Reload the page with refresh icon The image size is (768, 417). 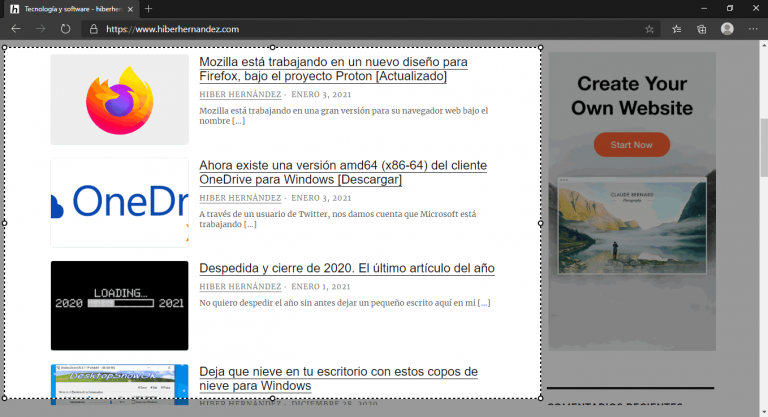(65, 29)
